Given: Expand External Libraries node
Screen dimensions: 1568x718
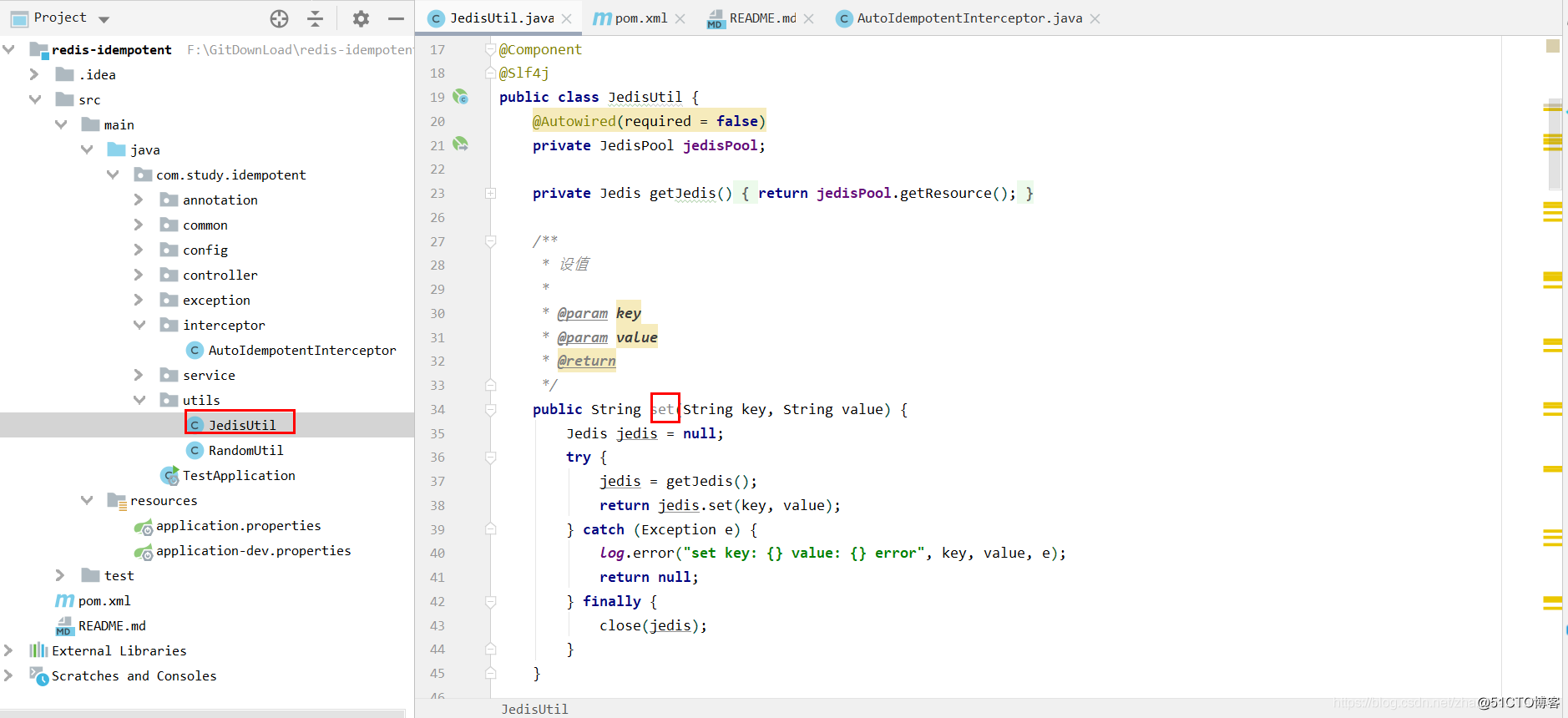Looking at the screenshot, I should point(8,650).
